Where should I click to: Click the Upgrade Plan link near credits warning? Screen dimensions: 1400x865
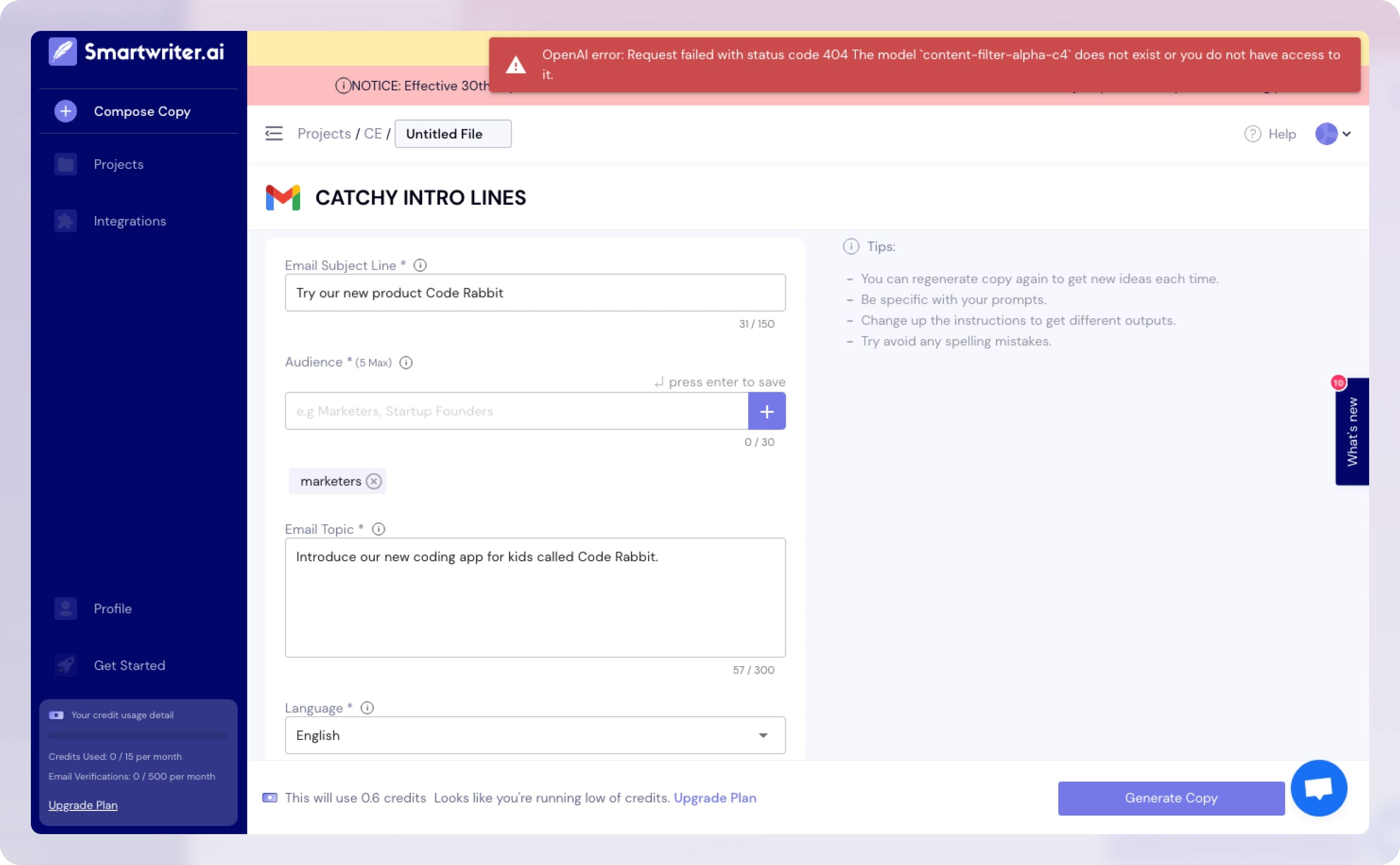click(x=715, y=798)
